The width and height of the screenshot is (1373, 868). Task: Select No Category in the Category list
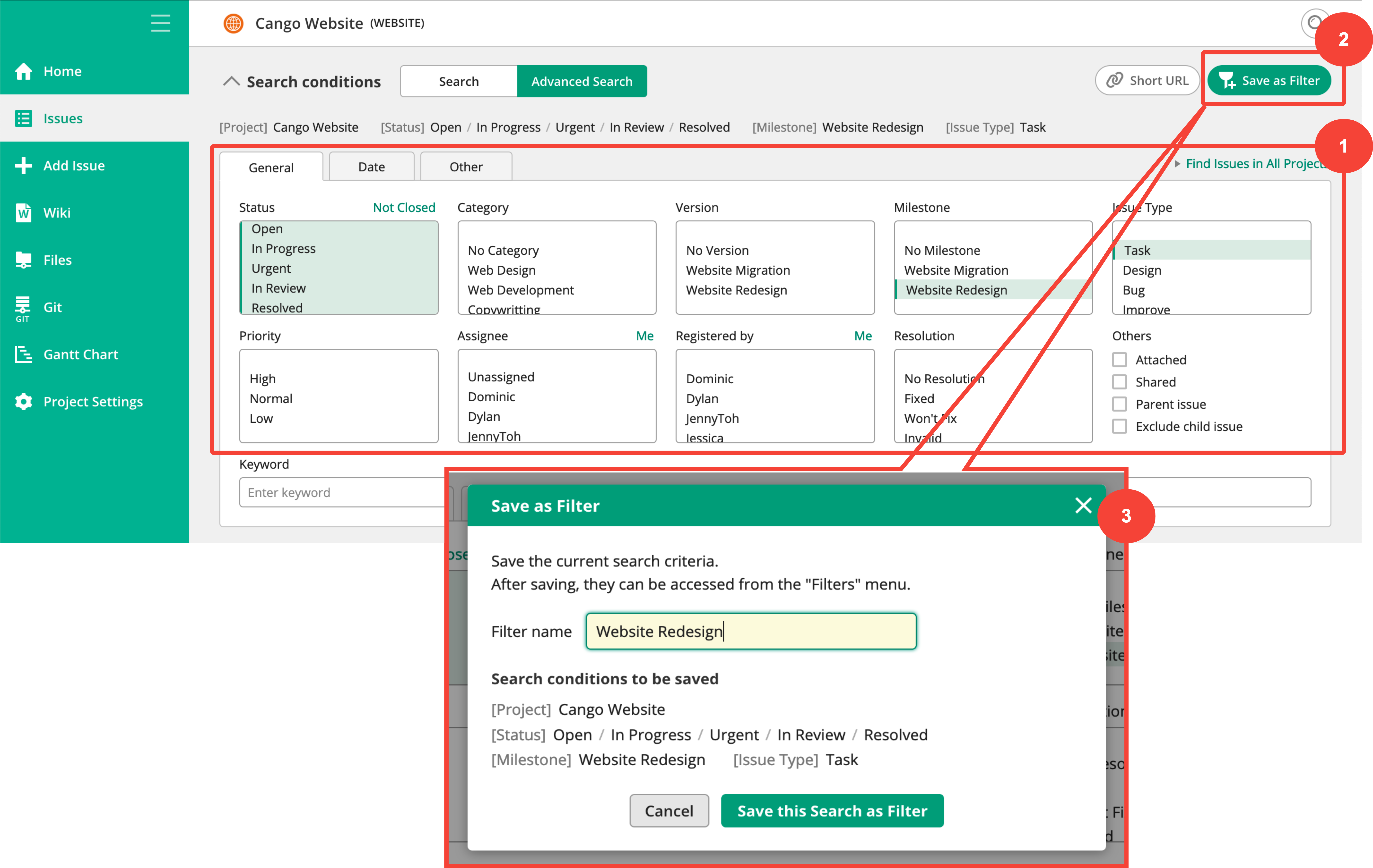(x=558, y=250)
